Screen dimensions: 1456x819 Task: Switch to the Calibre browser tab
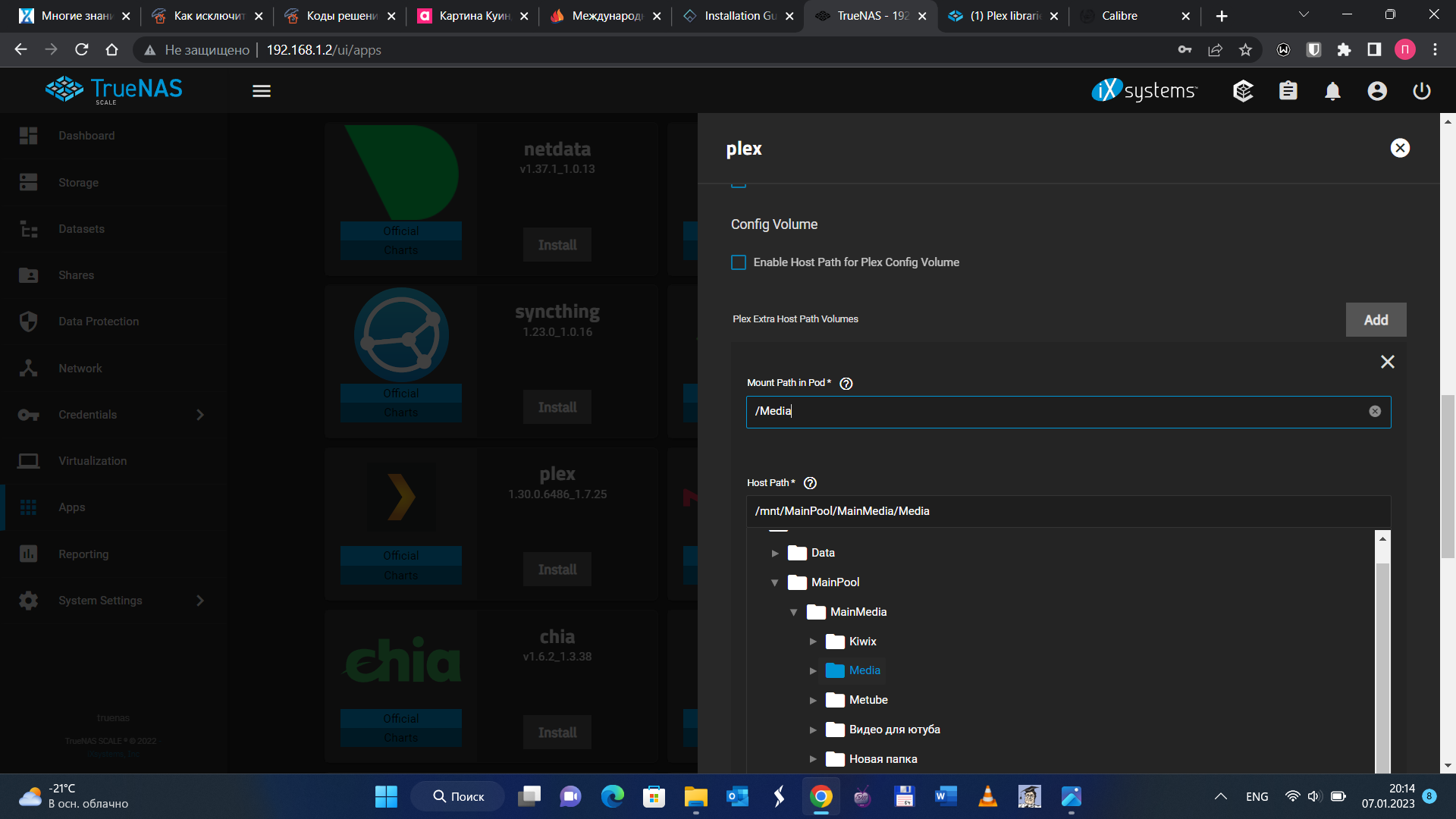[x=1135, y=16]
